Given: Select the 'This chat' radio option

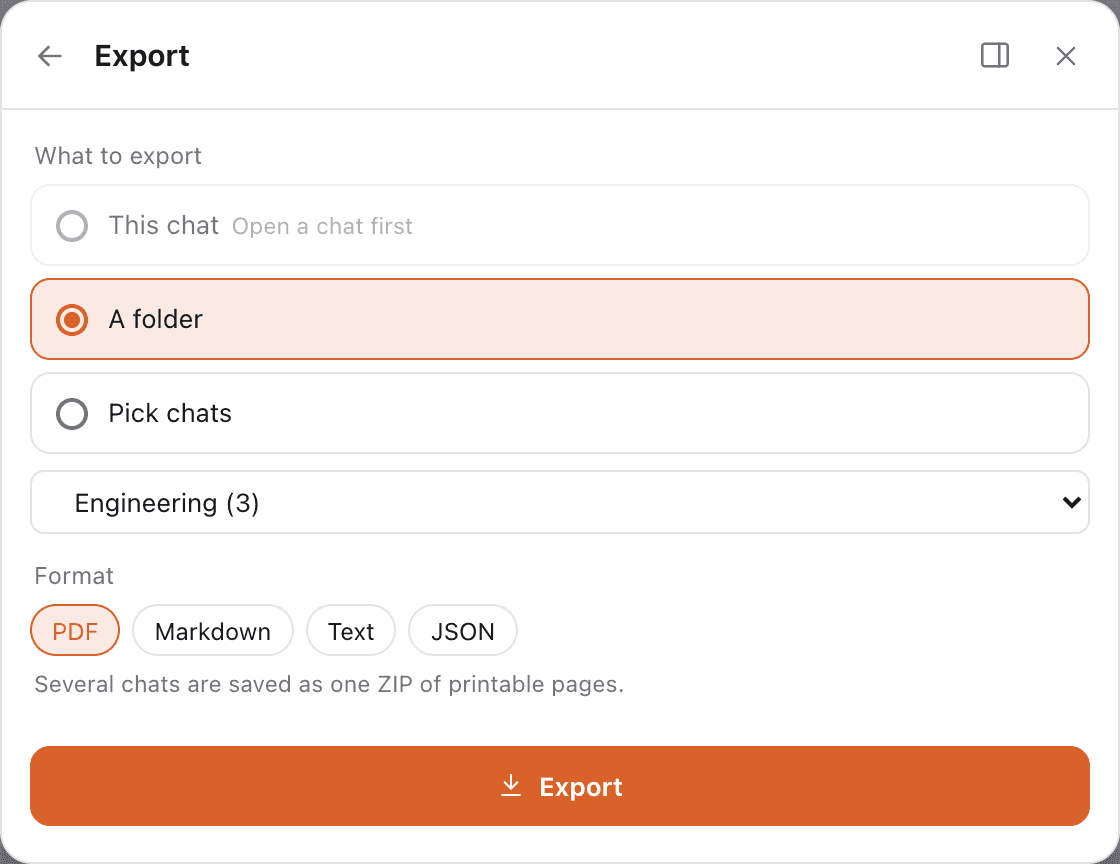Looking at the screenshot, I should (559, 226).
